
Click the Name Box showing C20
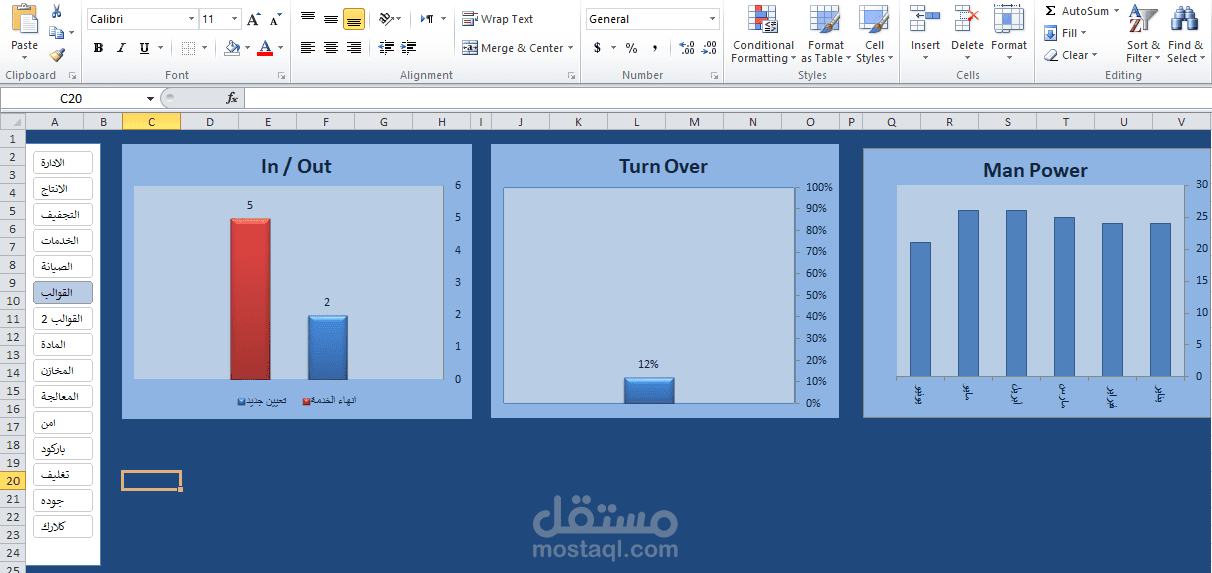pos(71,98)
